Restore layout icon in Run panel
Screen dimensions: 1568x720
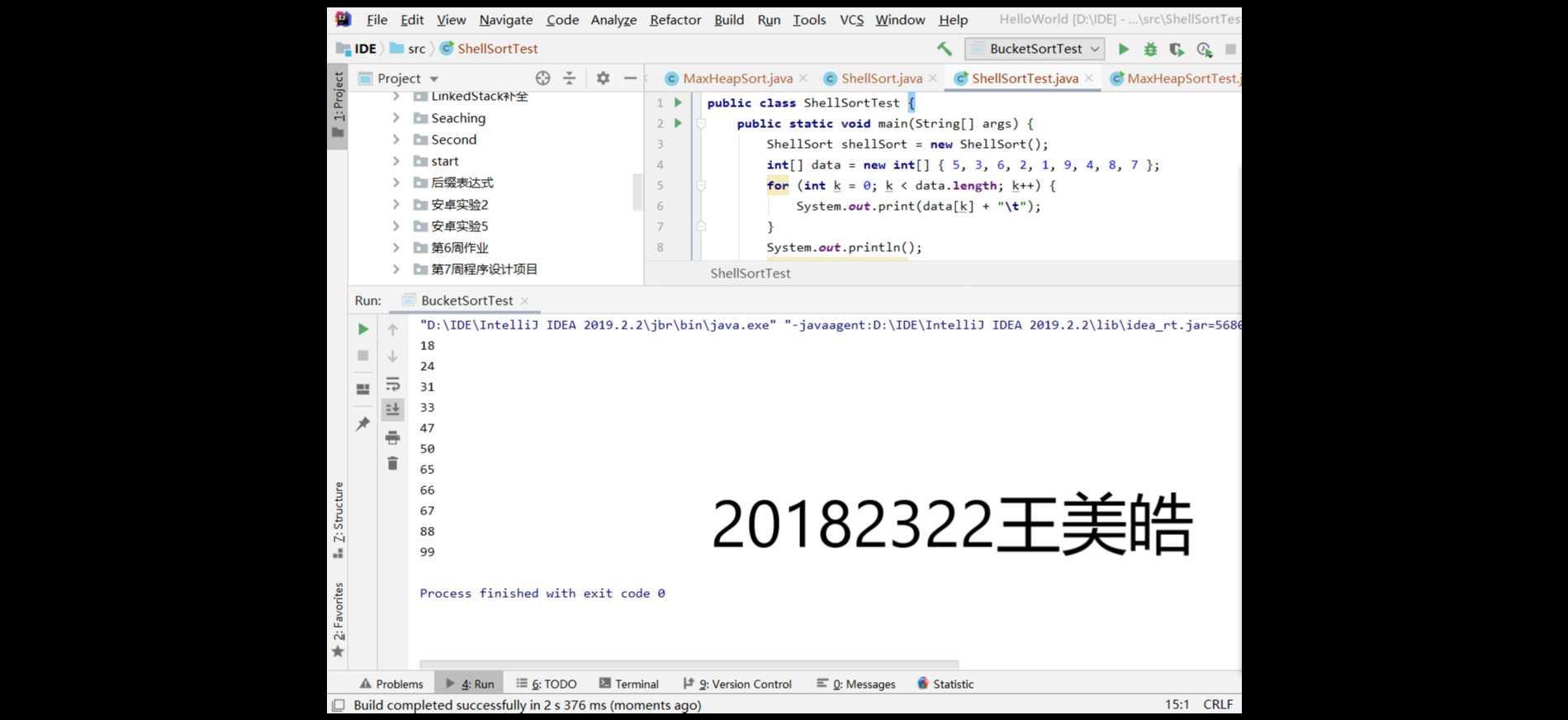[363, 389]
